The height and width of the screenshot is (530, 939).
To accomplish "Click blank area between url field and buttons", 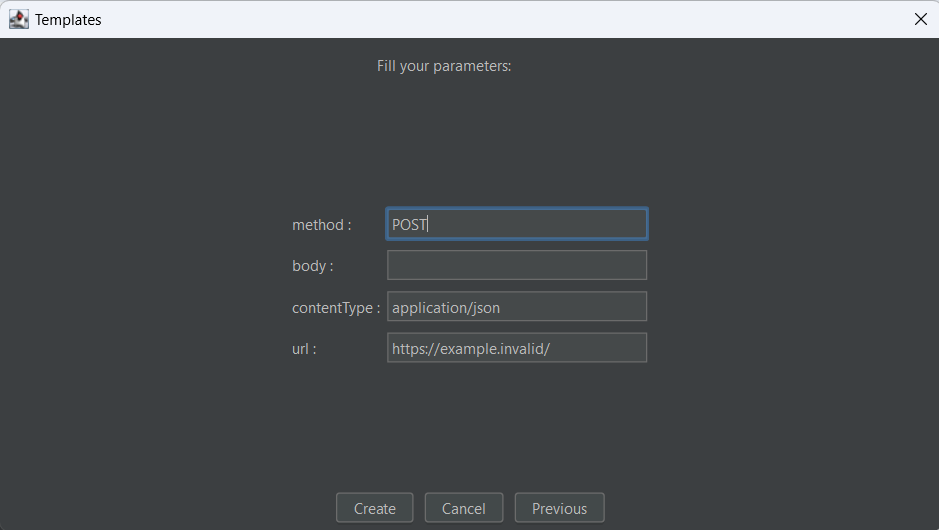I will point(470,425).
